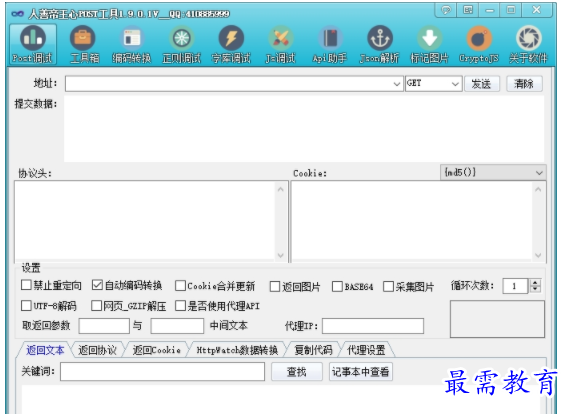Decrease the 循环次数 spinner value

point(535,289)
